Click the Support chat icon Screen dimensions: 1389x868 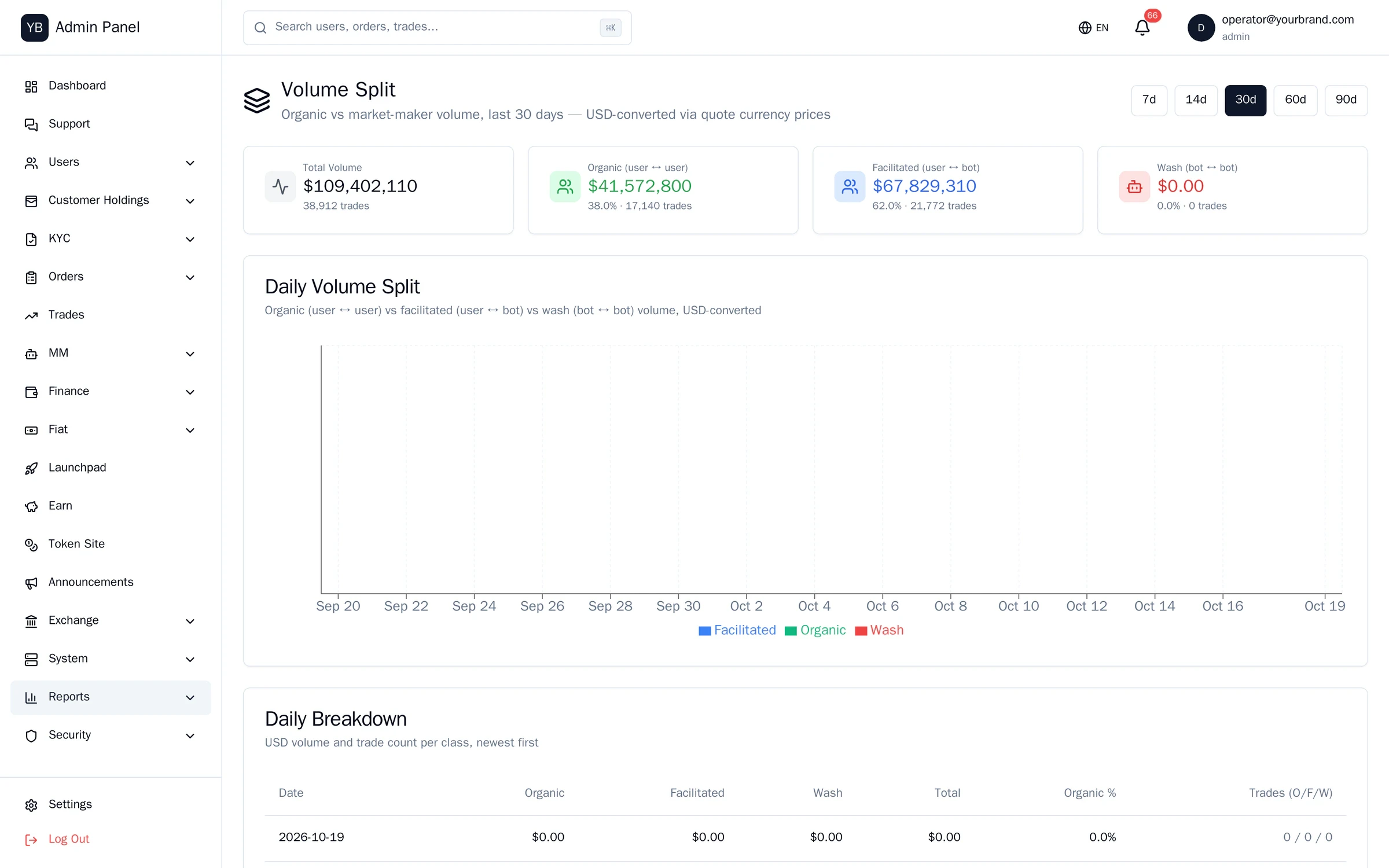coord(31,124)
